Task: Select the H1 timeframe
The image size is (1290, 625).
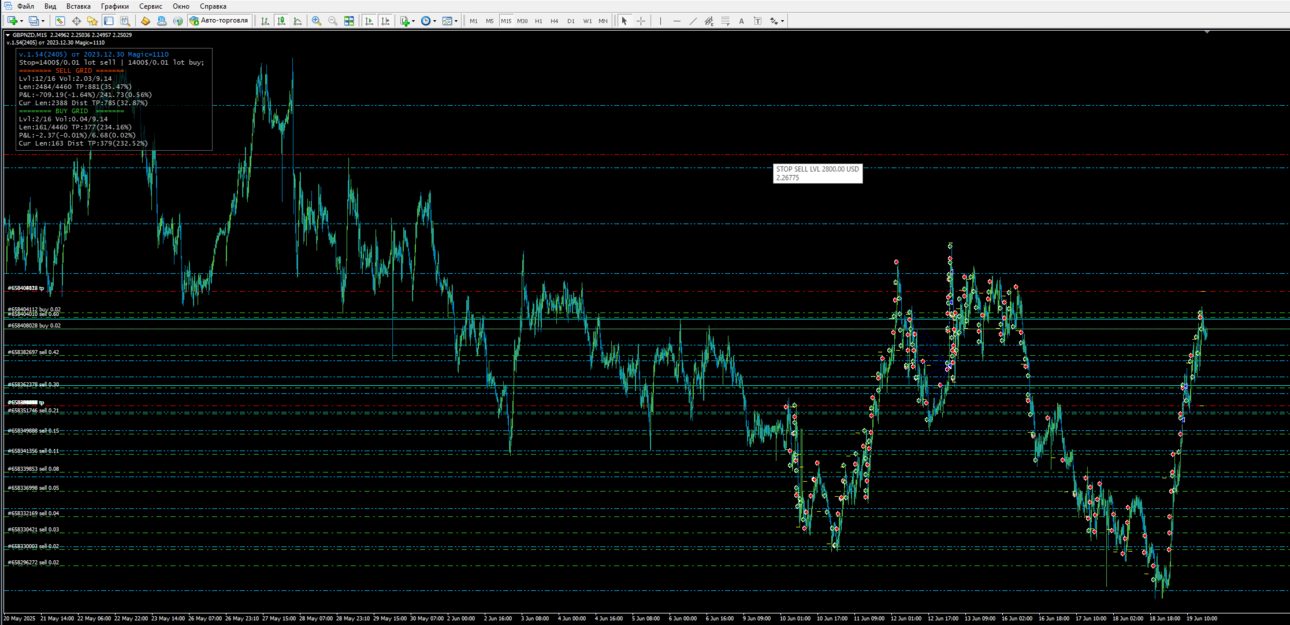Action: [x=538, y=20]
